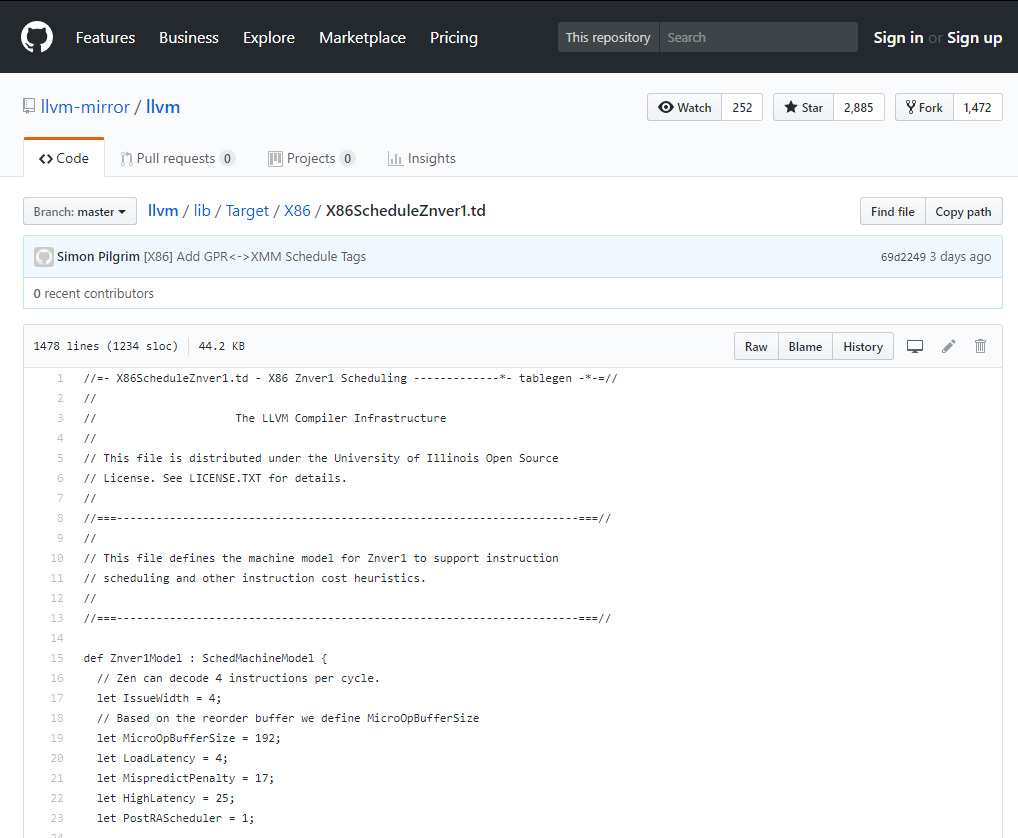Click the search input field
This screenshot has height=838, width=1018.
[x=757, y=37]
